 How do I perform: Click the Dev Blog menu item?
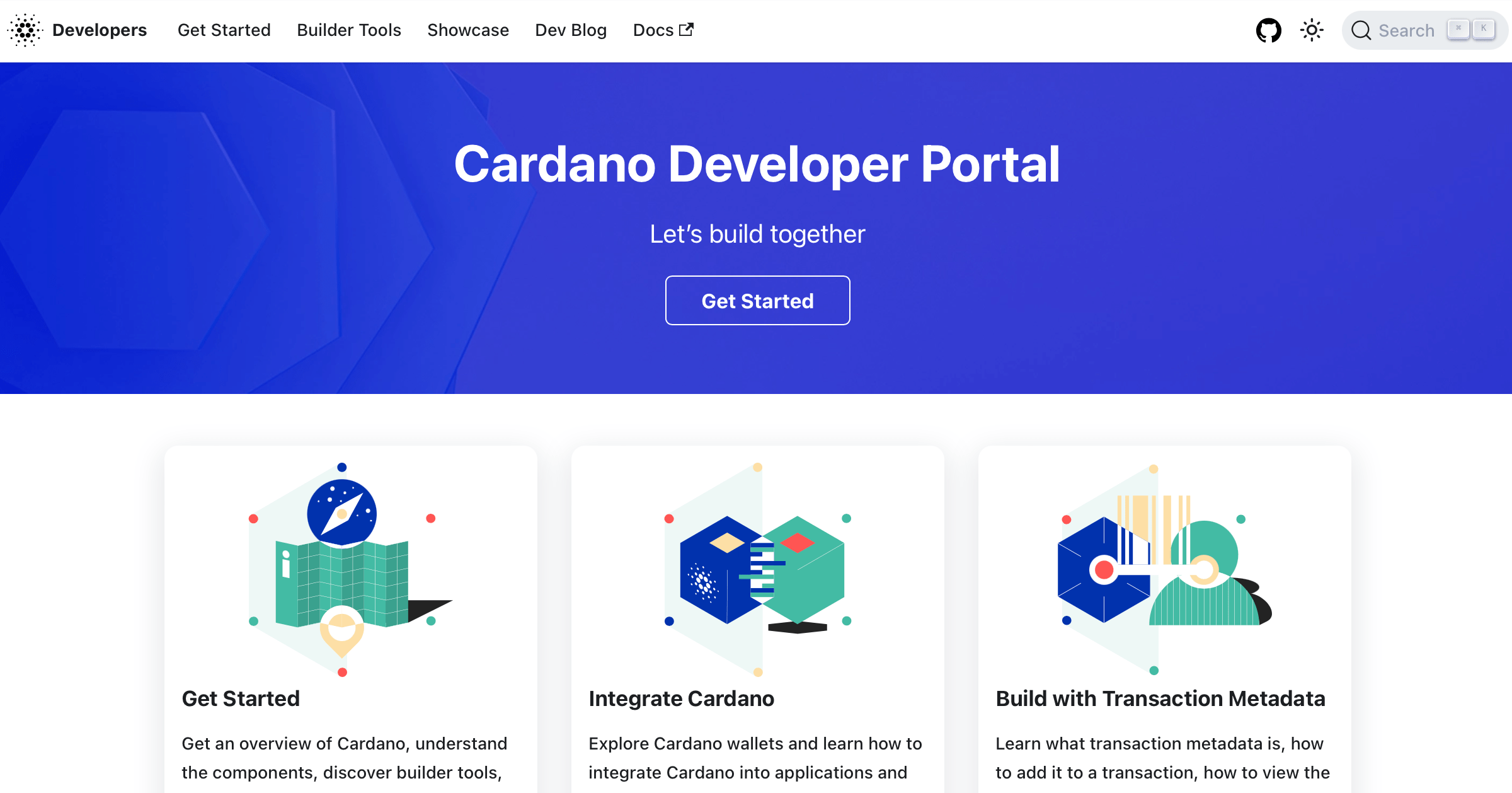coord(571,30)
